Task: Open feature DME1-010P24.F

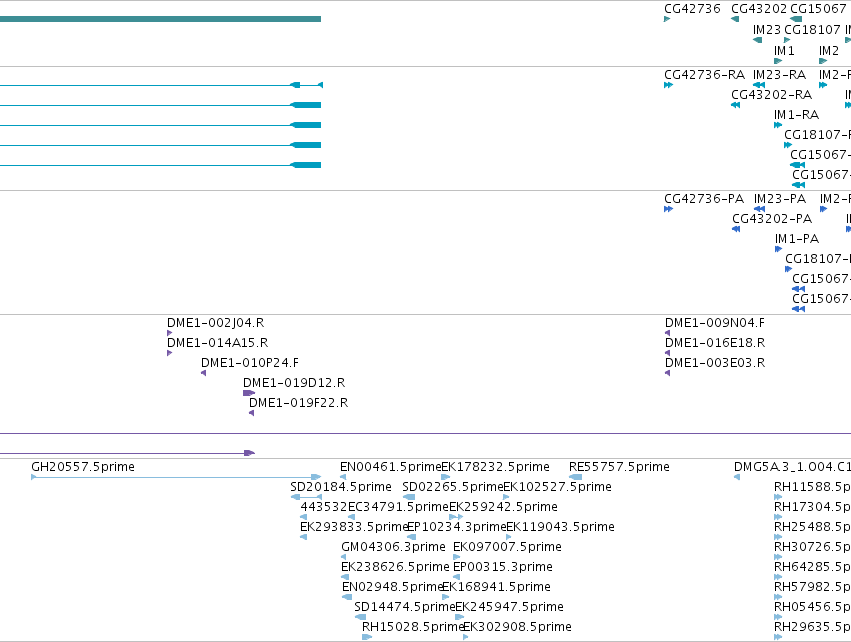Action: (x=250, y=363)
